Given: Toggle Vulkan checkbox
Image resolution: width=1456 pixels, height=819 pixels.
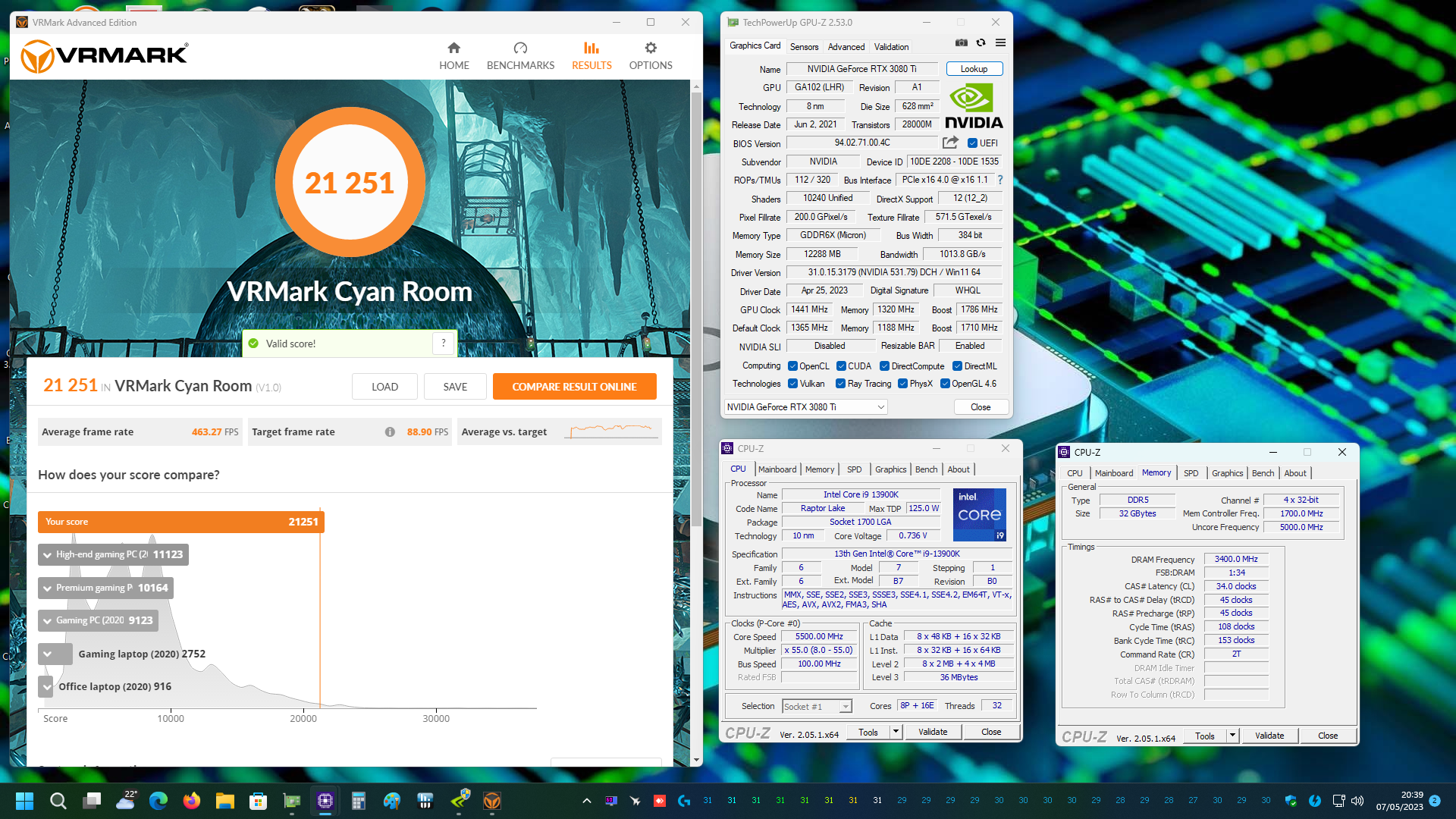Looking at the screenshot, I should [x=792, y=384].
